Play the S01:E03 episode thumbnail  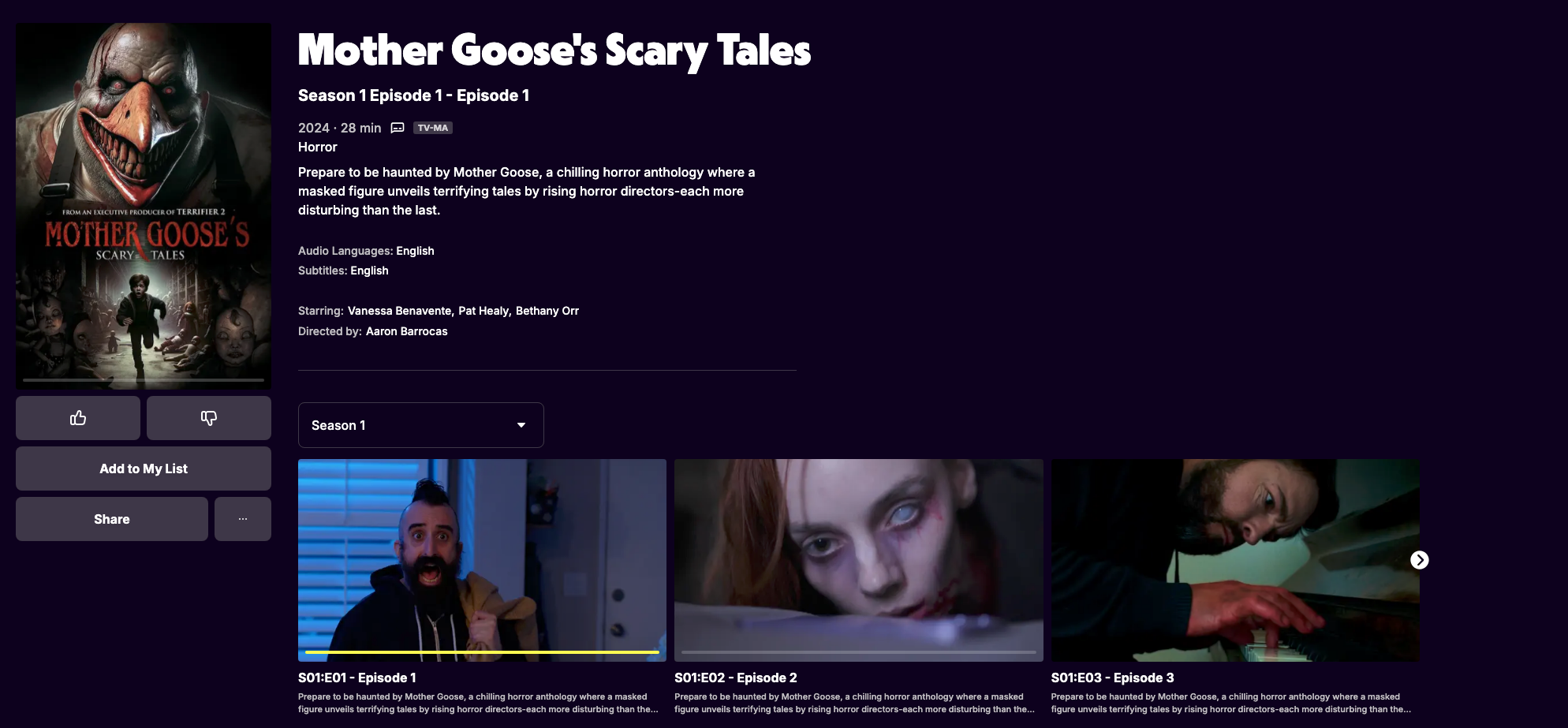[1235, 560]
